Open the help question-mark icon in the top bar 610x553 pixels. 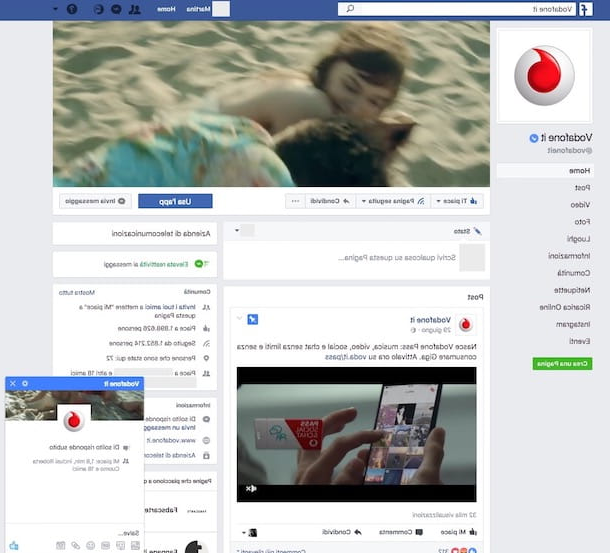point(72,9)
